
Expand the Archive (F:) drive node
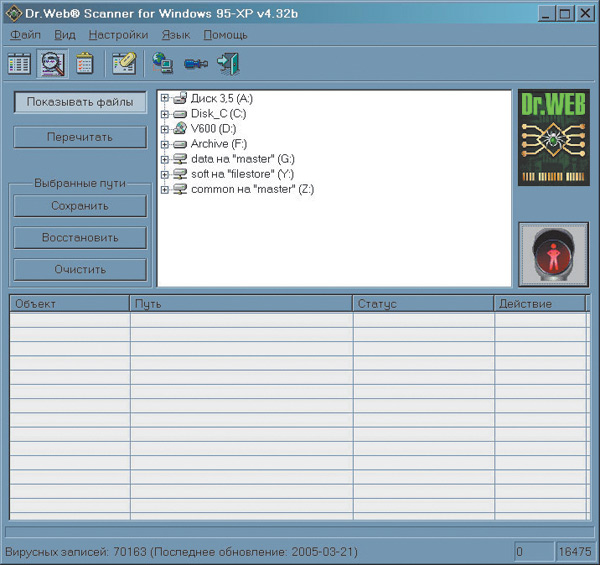tap(164, 144)
